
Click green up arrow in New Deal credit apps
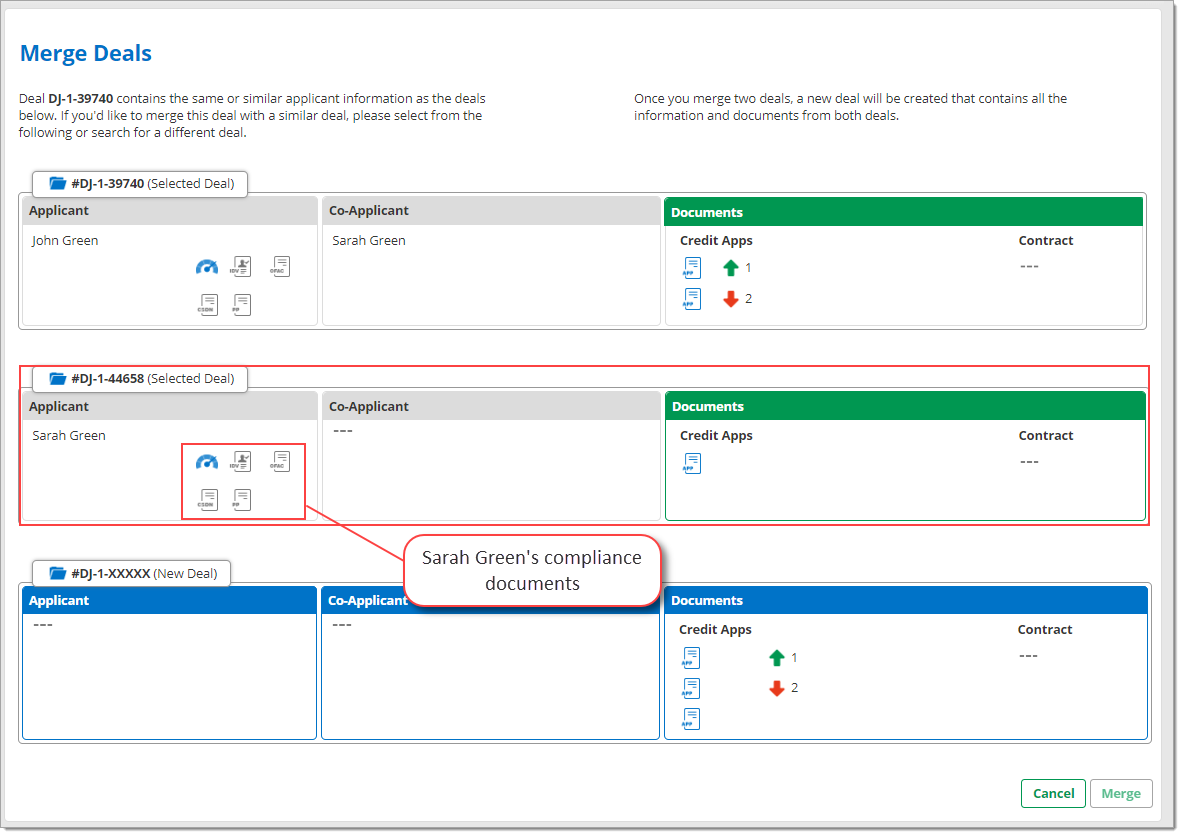click(x=777, y=658)
